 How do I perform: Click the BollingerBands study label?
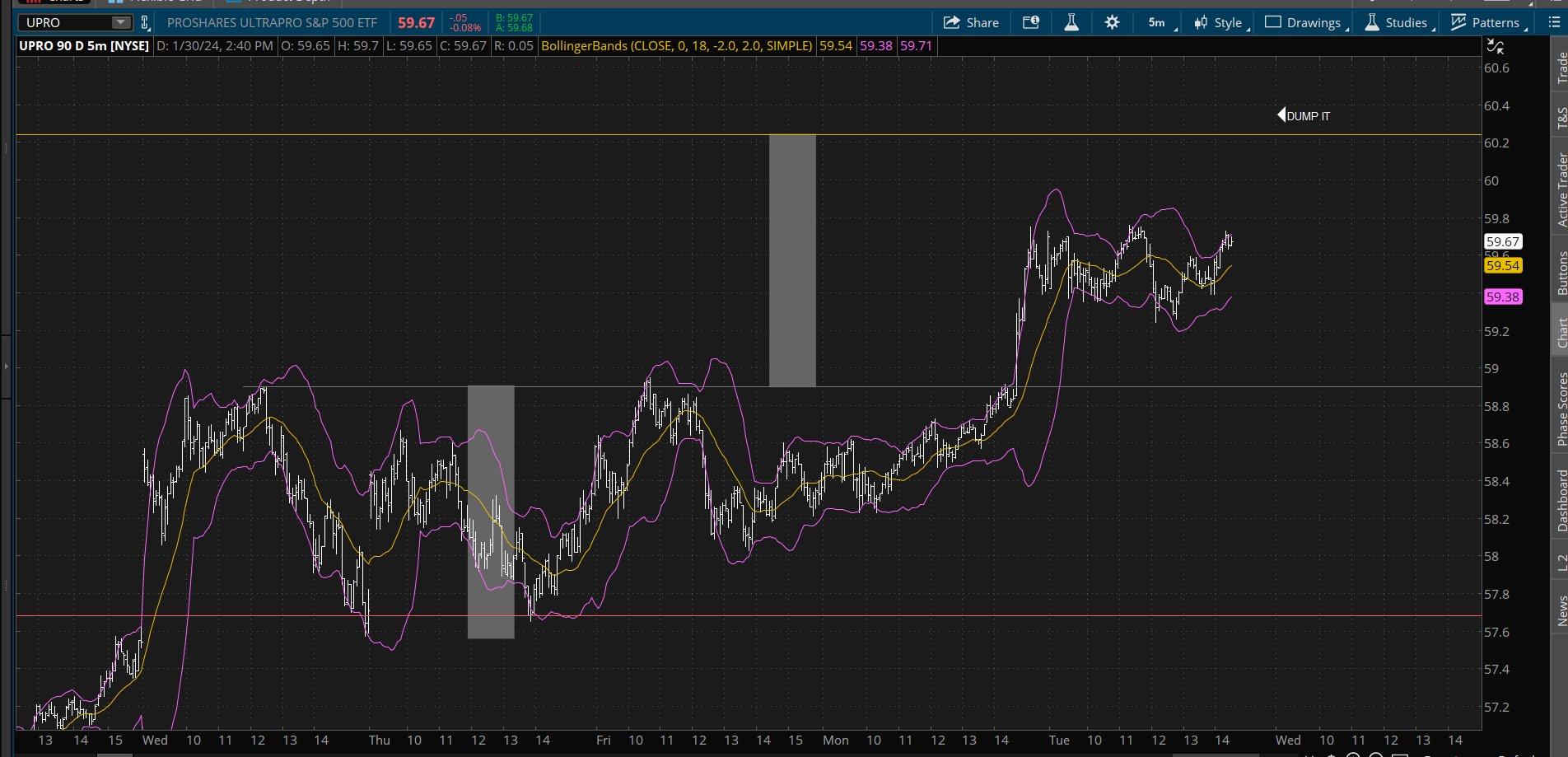coord(676,46)
